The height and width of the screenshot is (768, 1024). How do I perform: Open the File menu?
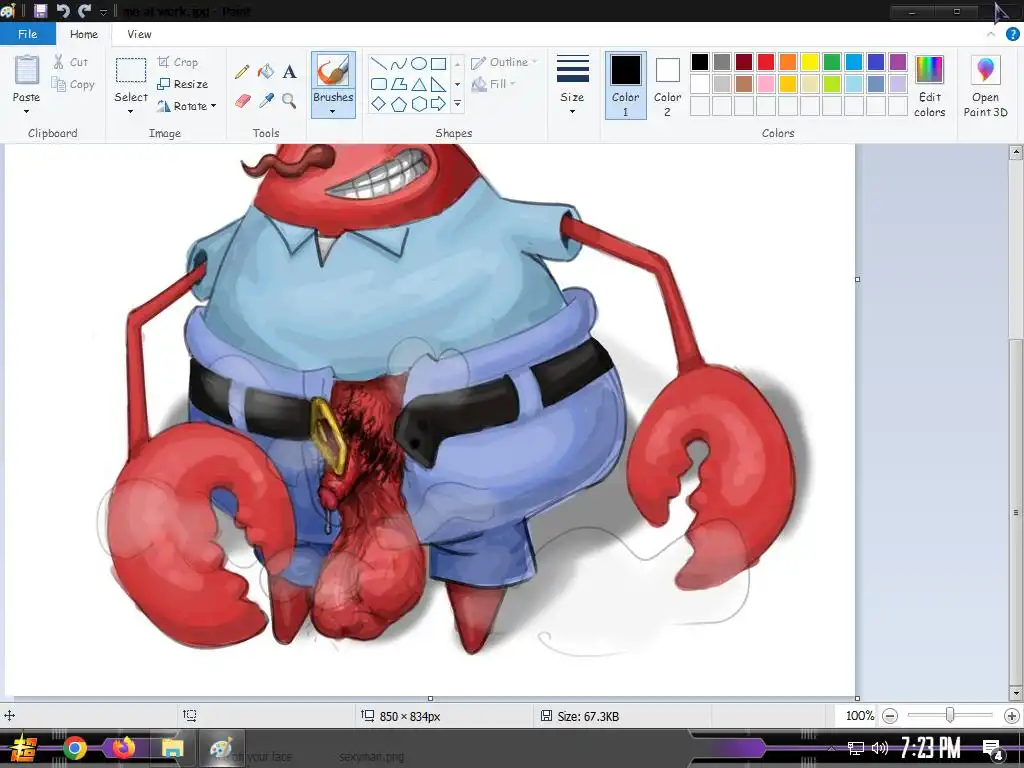(27, 34)
